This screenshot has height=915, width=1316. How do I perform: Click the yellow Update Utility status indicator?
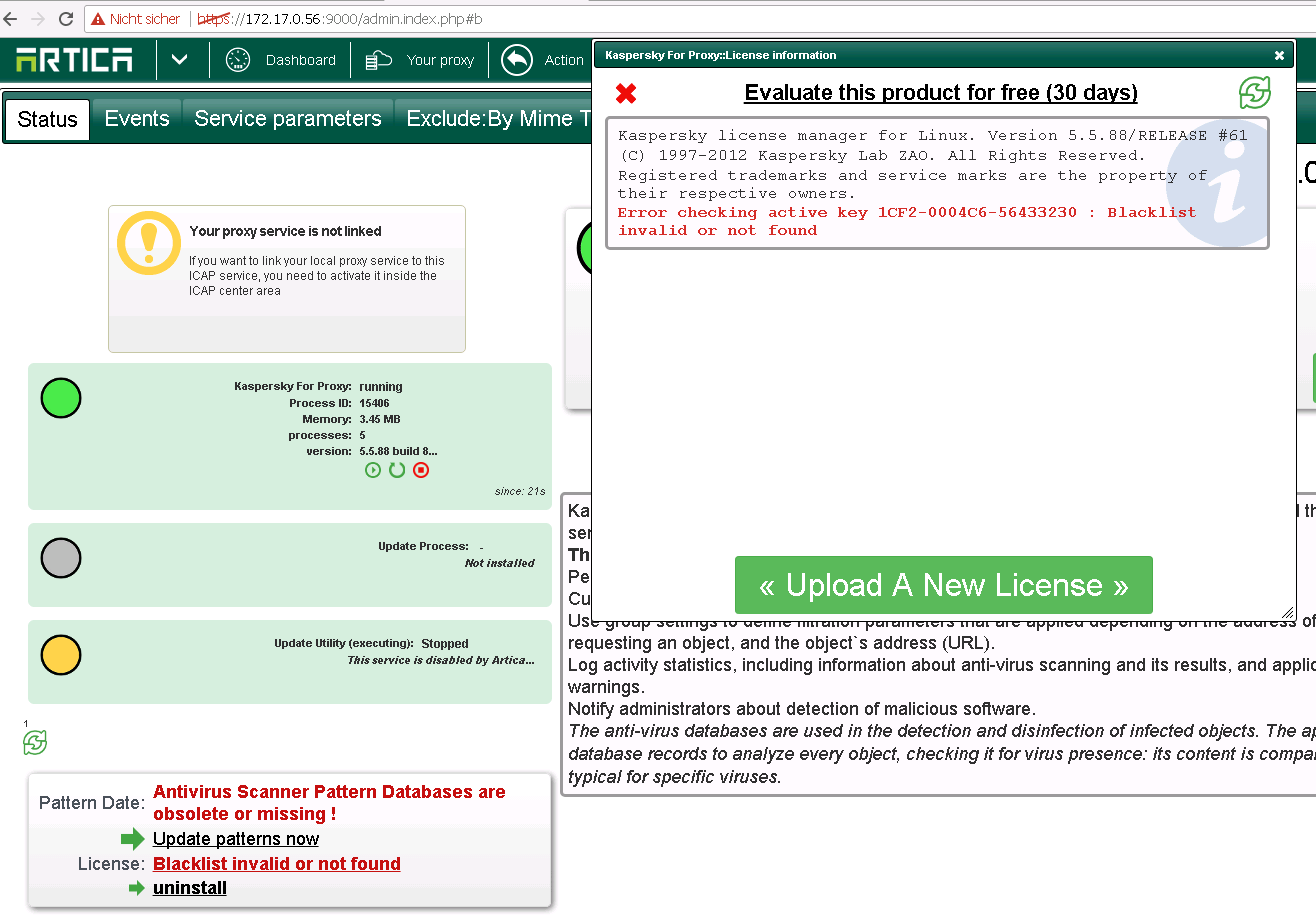click(61, 655)
